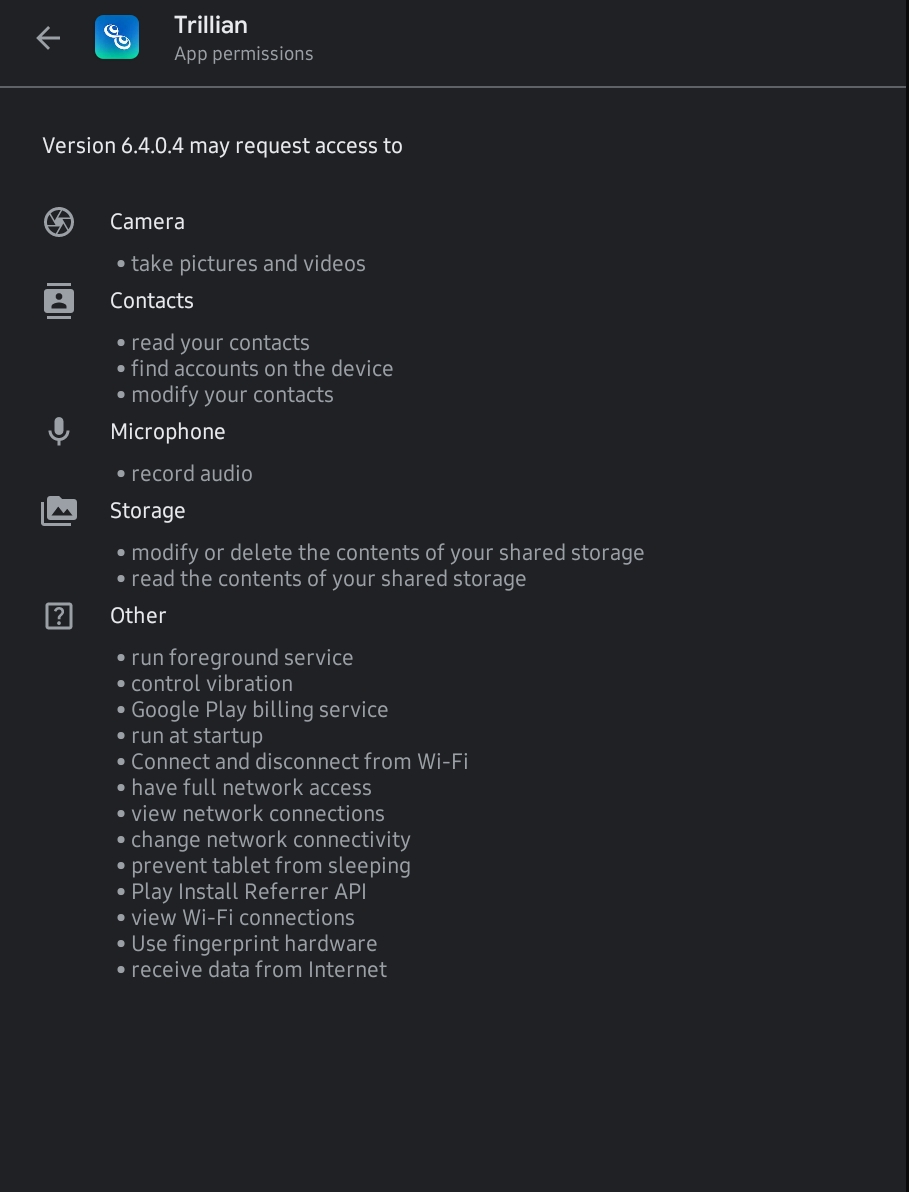This screenshot has width=909, height=1192.
Task: Select the Microphone permission icon
Action: (x=59, y=432)
